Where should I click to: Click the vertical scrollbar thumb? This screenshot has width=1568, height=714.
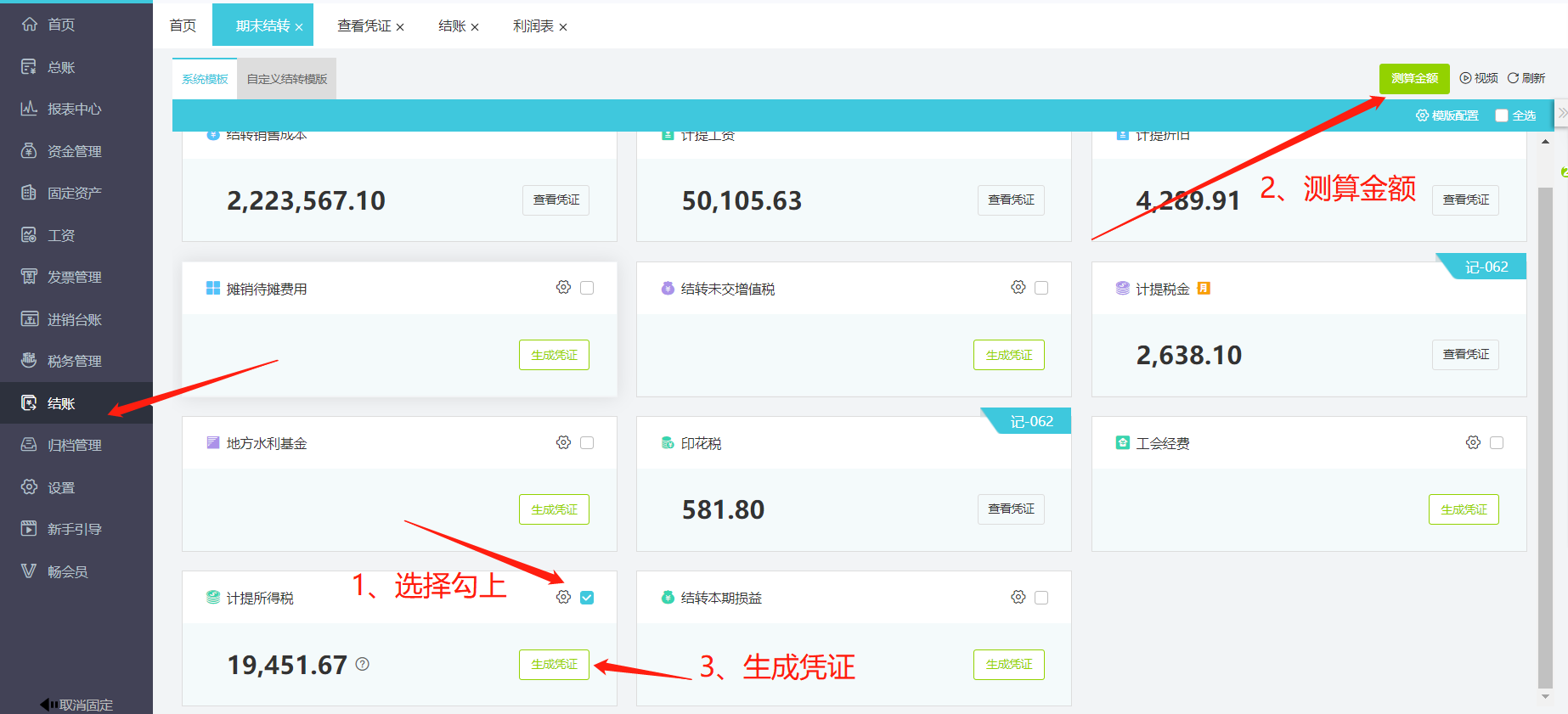(1545, 437)
